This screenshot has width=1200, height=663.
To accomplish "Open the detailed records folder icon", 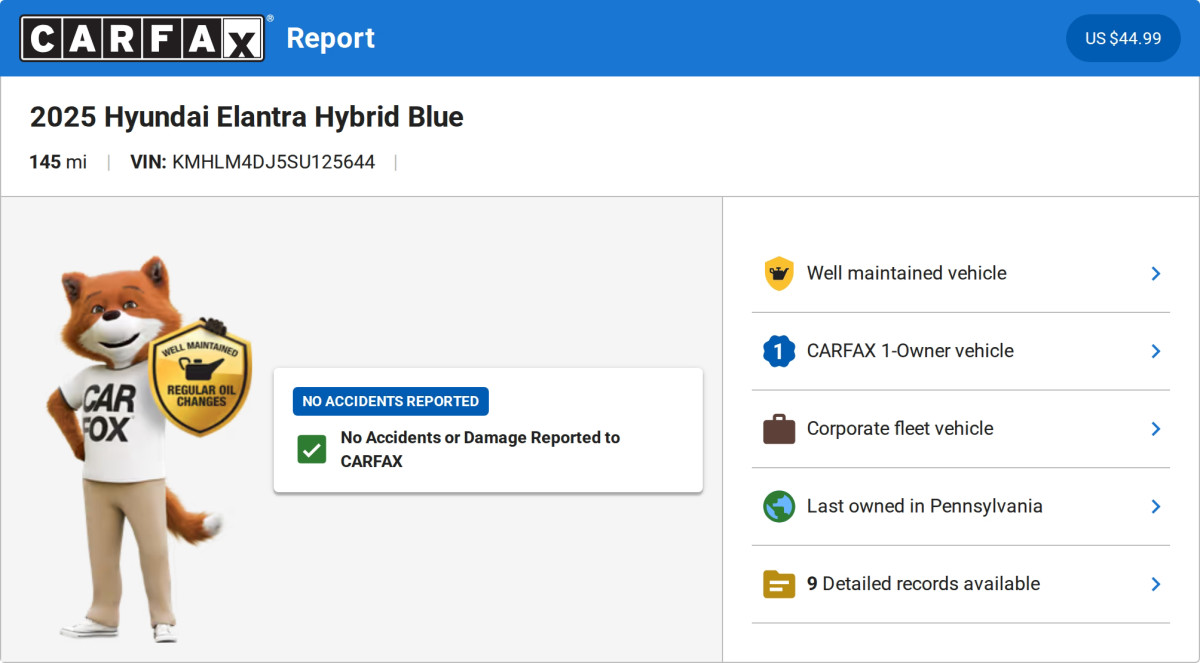I will coord(779,584).
